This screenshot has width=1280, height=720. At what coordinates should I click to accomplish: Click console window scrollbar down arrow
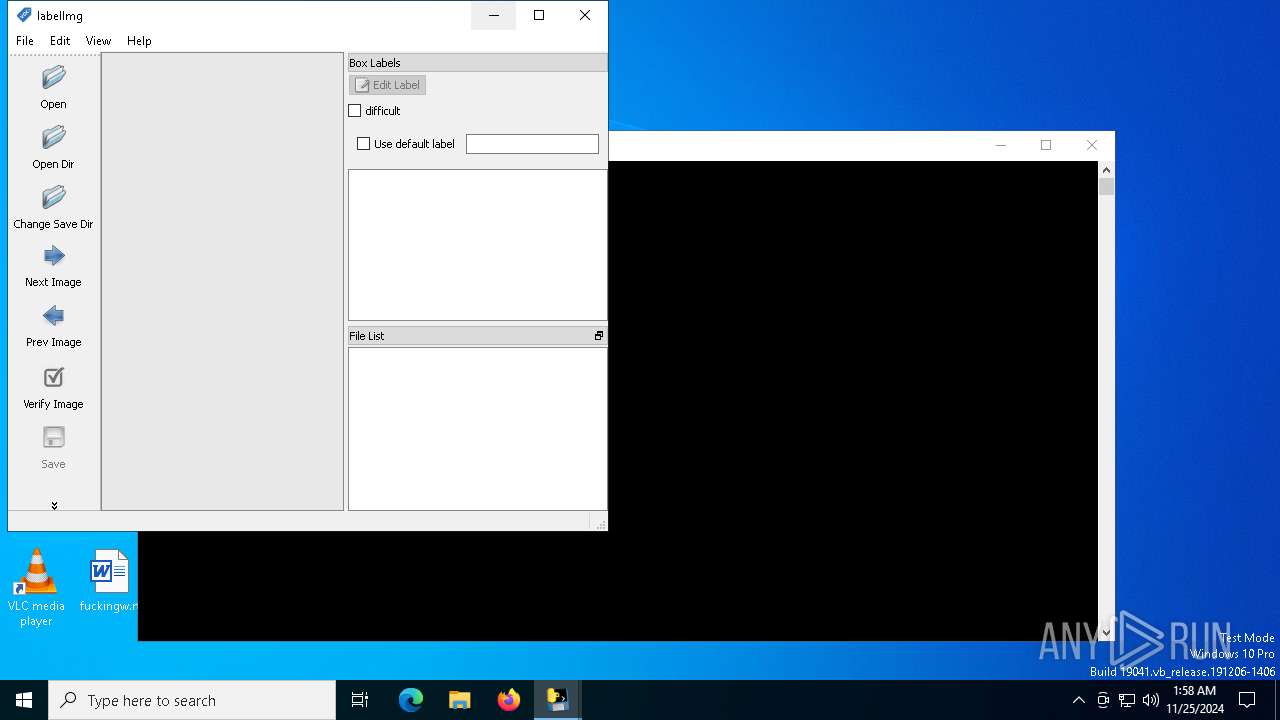(x=1106, y=632)
